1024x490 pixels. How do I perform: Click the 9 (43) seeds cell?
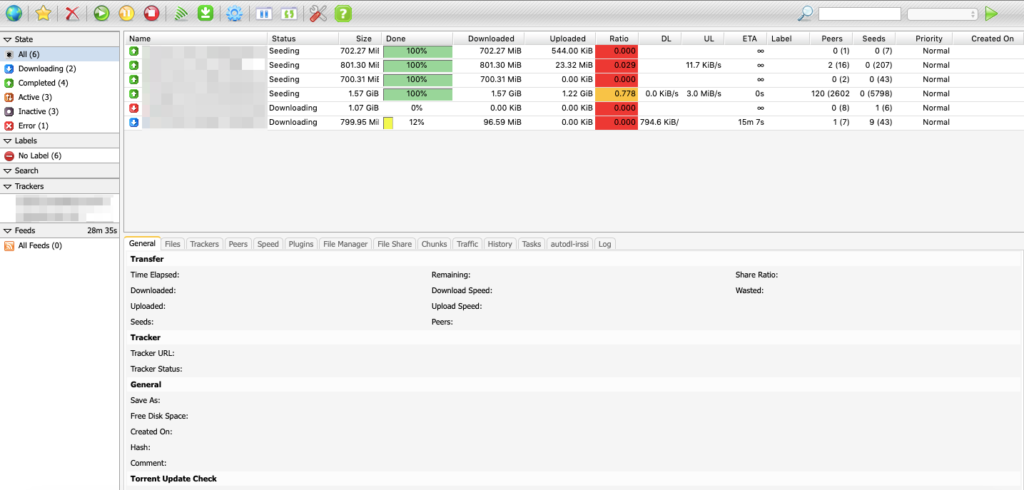873,122
